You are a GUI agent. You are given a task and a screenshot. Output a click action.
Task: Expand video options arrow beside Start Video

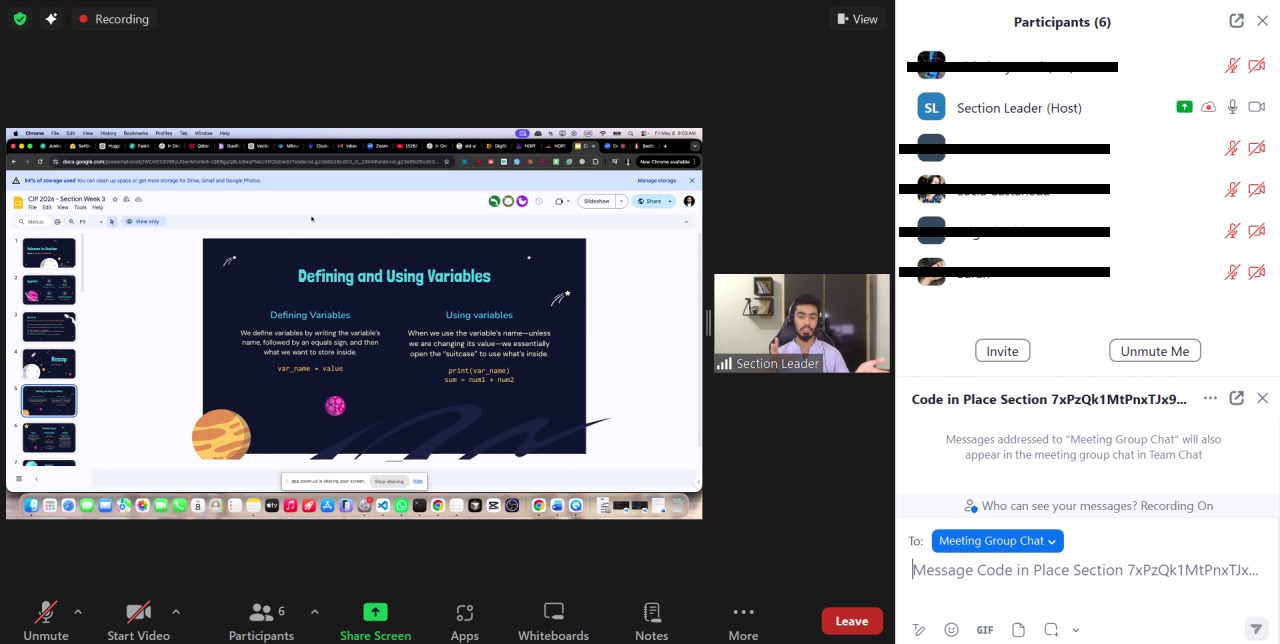[176, 611]
